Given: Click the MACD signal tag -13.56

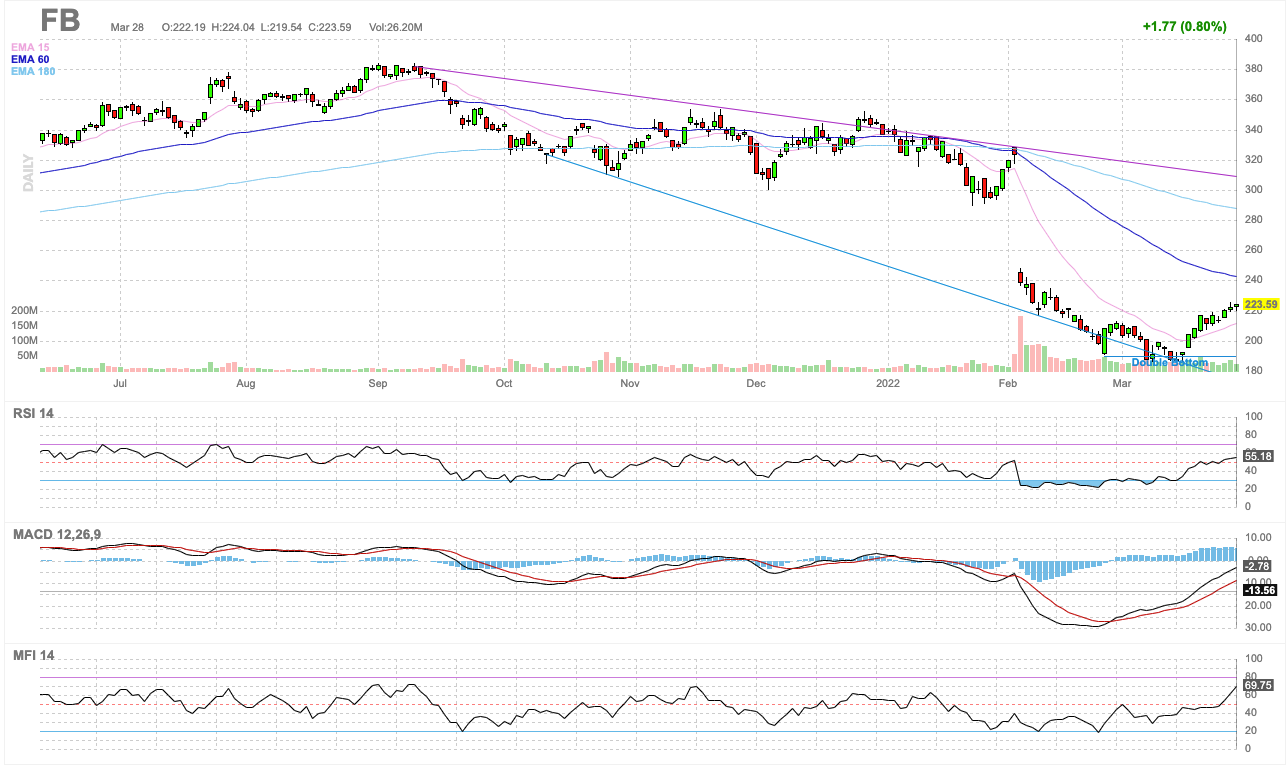Looking at the screenshot, I should pyautogui.click(x=1259, y=590).
